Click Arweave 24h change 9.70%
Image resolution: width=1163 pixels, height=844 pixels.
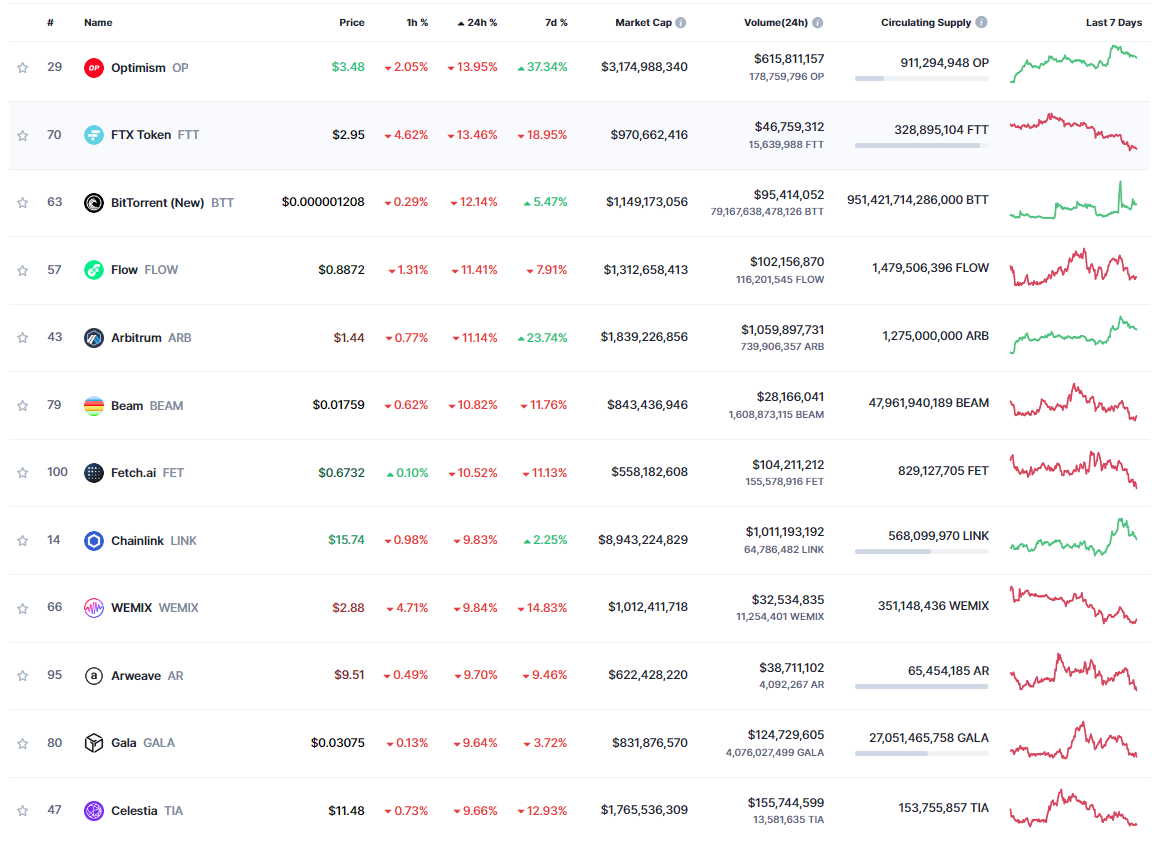(x=475, y=676)
